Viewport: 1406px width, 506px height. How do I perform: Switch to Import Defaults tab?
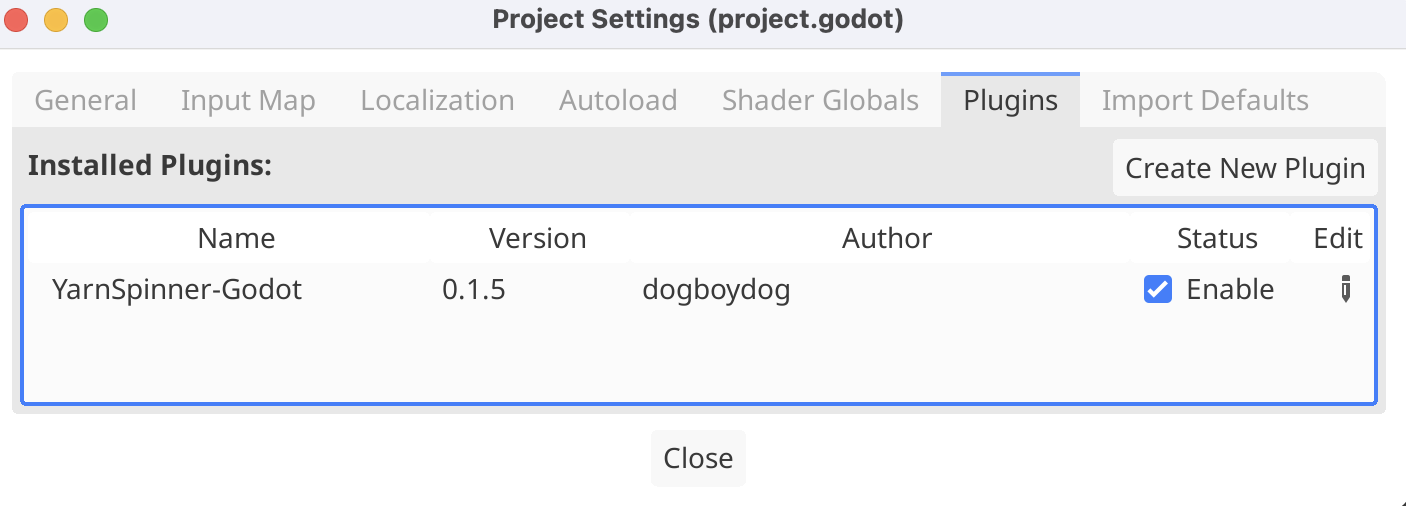1205,101
